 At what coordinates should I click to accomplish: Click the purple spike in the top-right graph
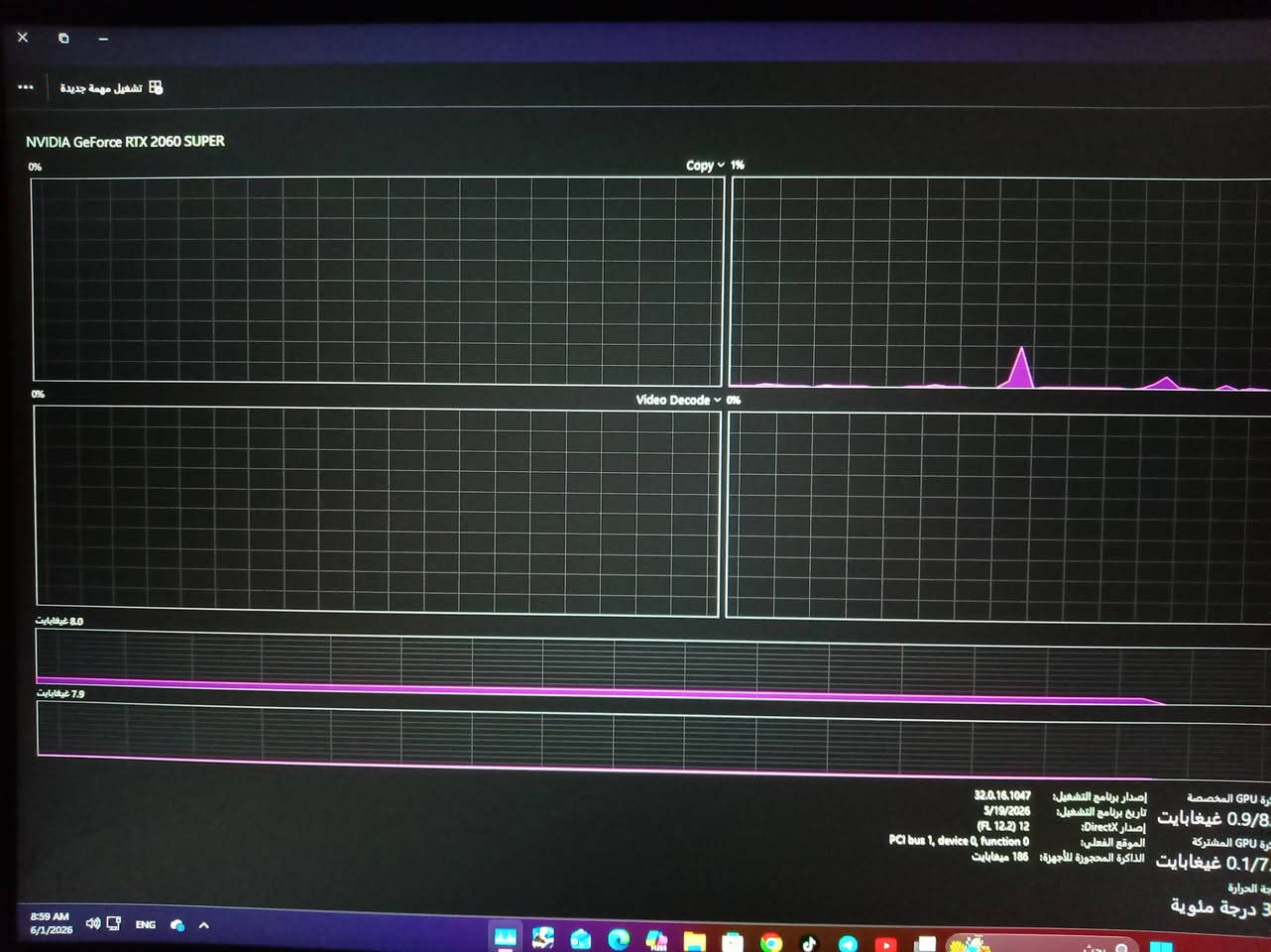1020,366
